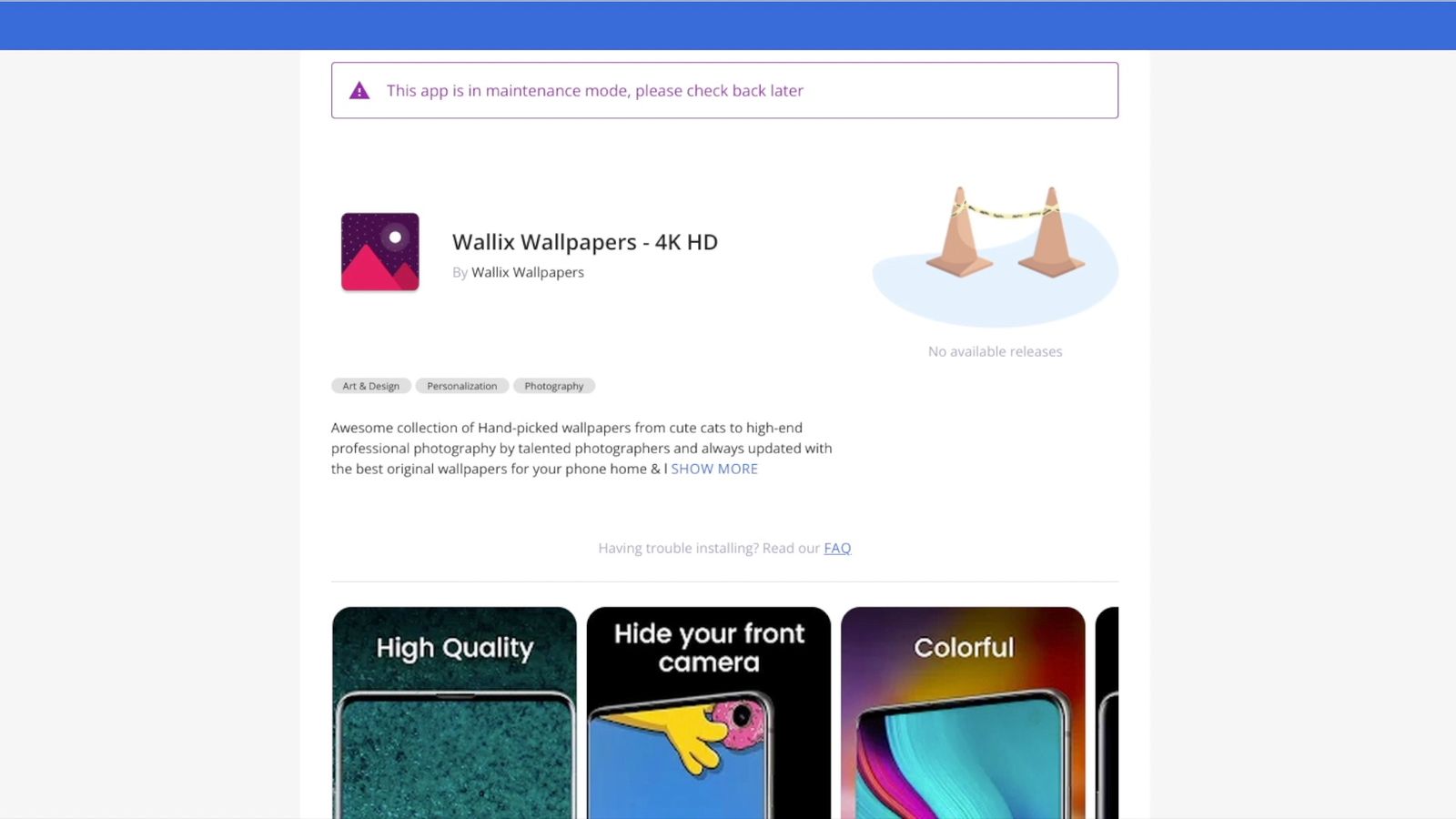Click the developer name Wallix Wallpapers
Viewport: 1456px width, 819px height.
point(528,272)
